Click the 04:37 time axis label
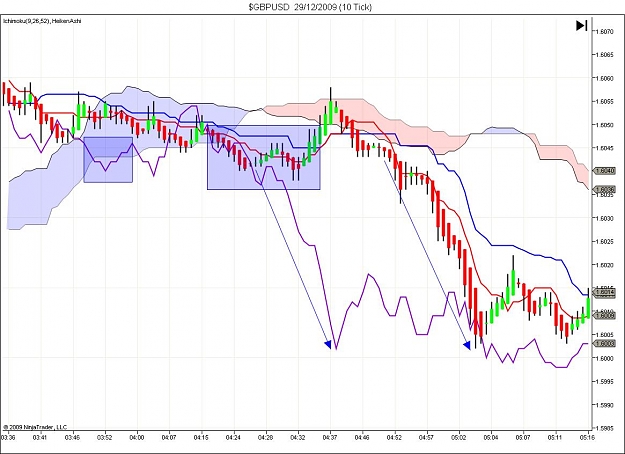Screen dimensions: 625x454 [330, 437]
